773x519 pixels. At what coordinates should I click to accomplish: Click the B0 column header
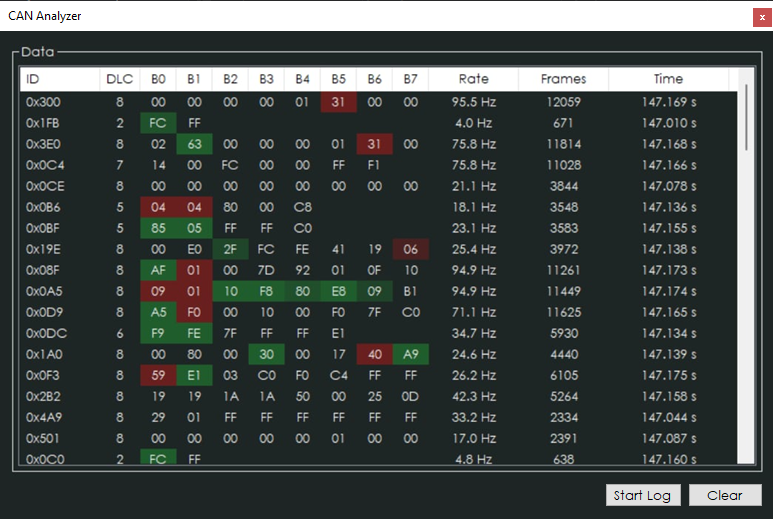pyautogui.click(x=158, y=79)
